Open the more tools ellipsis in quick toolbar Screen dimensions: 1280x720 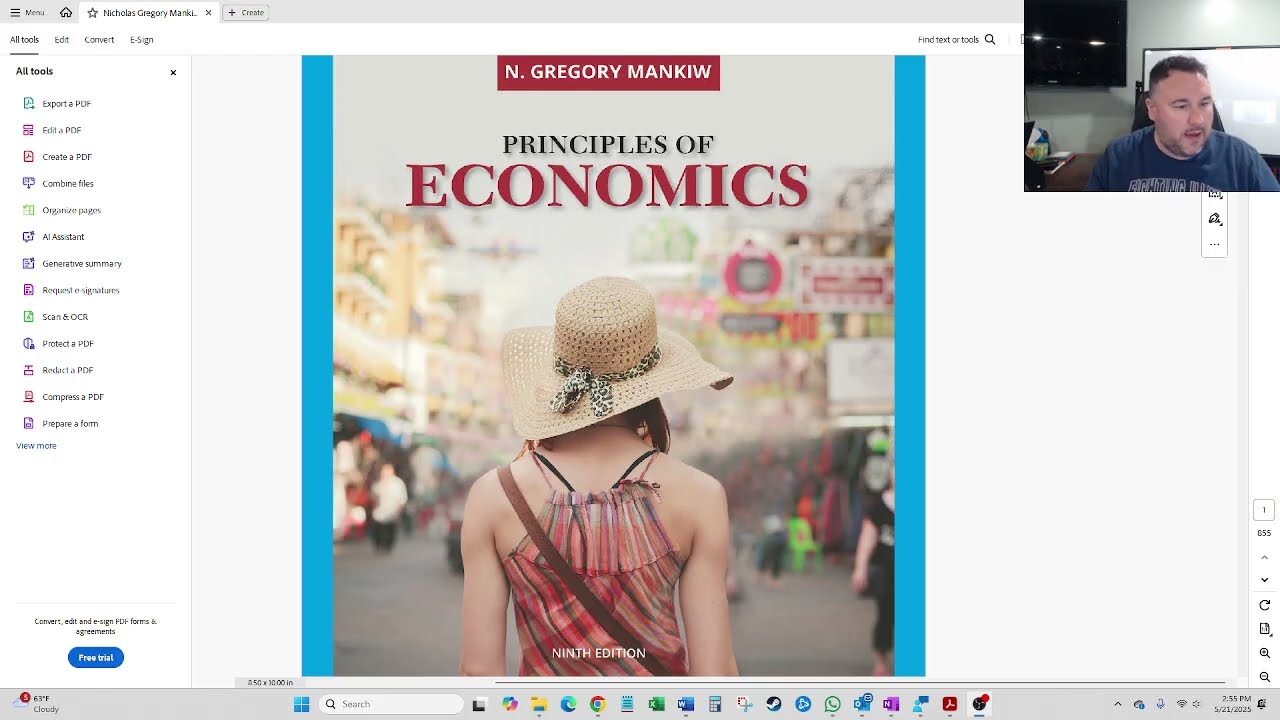point(1215,244)
